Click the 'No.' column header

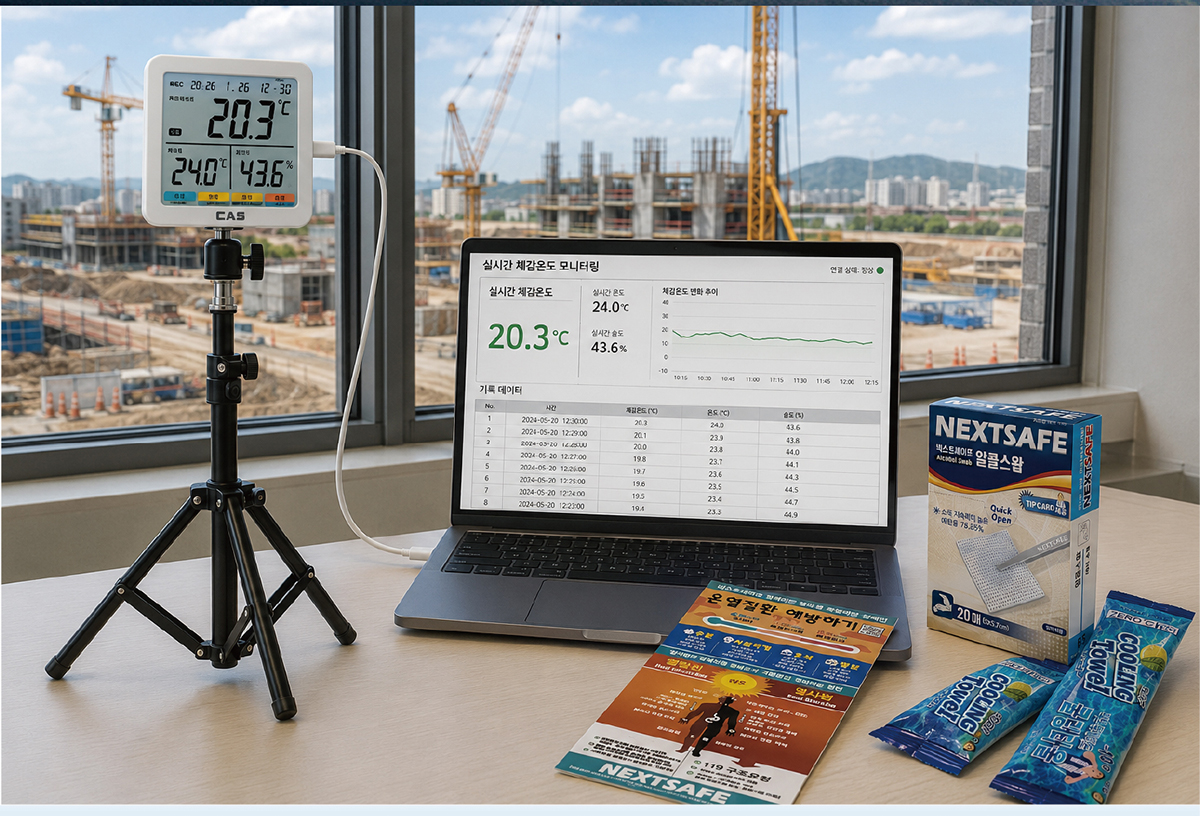coord(490,407)
